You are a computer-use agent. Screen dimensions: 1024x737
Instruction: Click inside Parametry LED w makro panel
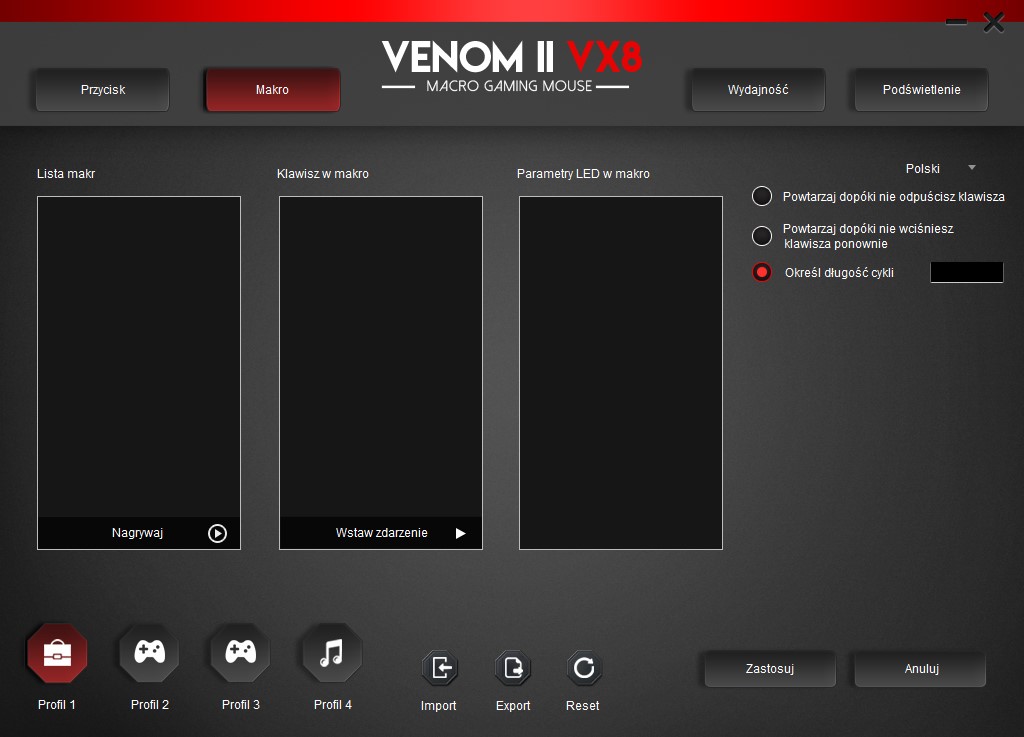(x=620, y=373)
